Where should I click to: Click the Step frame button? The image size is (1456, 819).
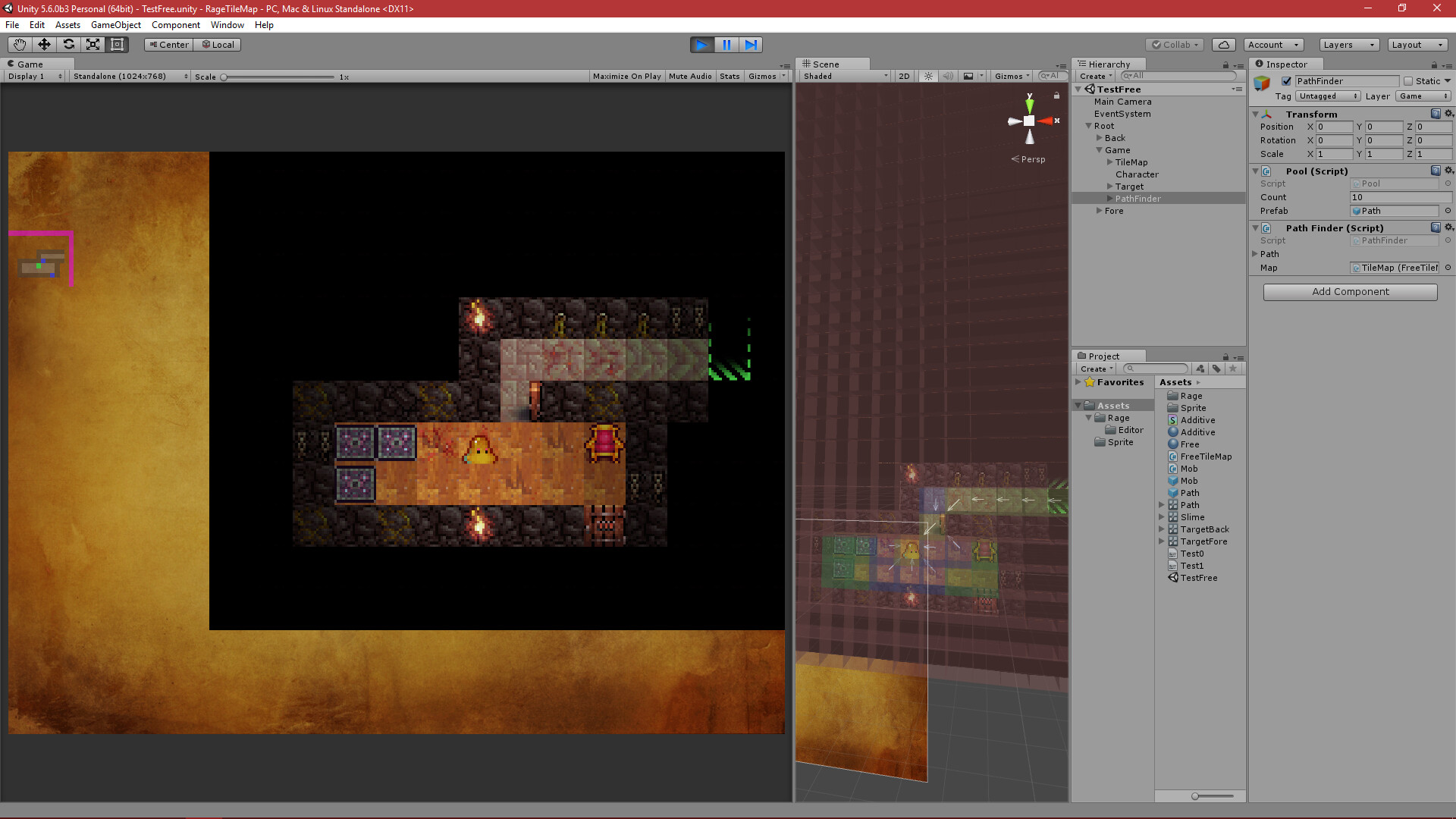click(751, 45)
